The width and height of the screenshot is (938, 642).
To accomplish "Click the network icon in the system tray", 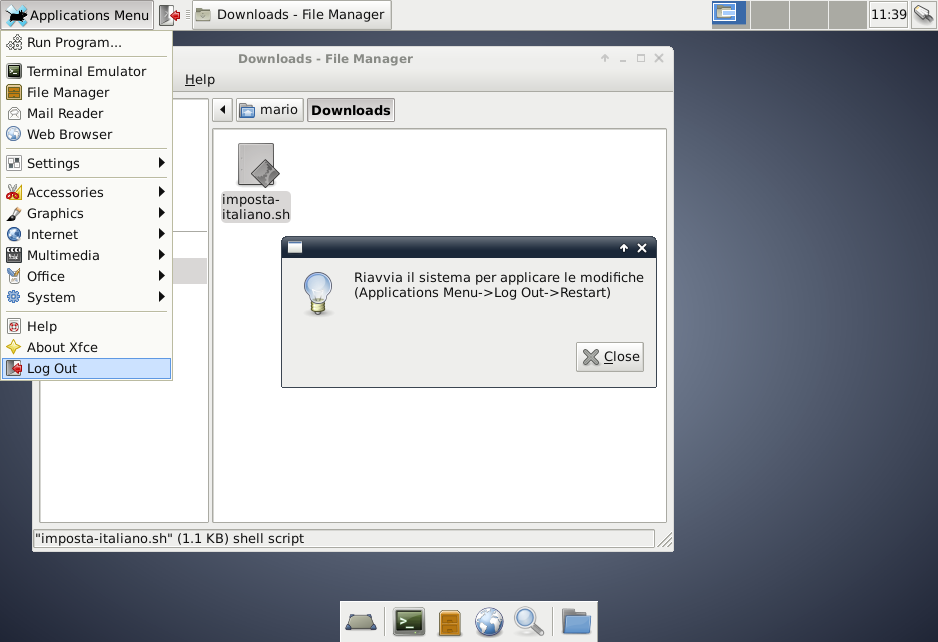I will coord(924,14).
